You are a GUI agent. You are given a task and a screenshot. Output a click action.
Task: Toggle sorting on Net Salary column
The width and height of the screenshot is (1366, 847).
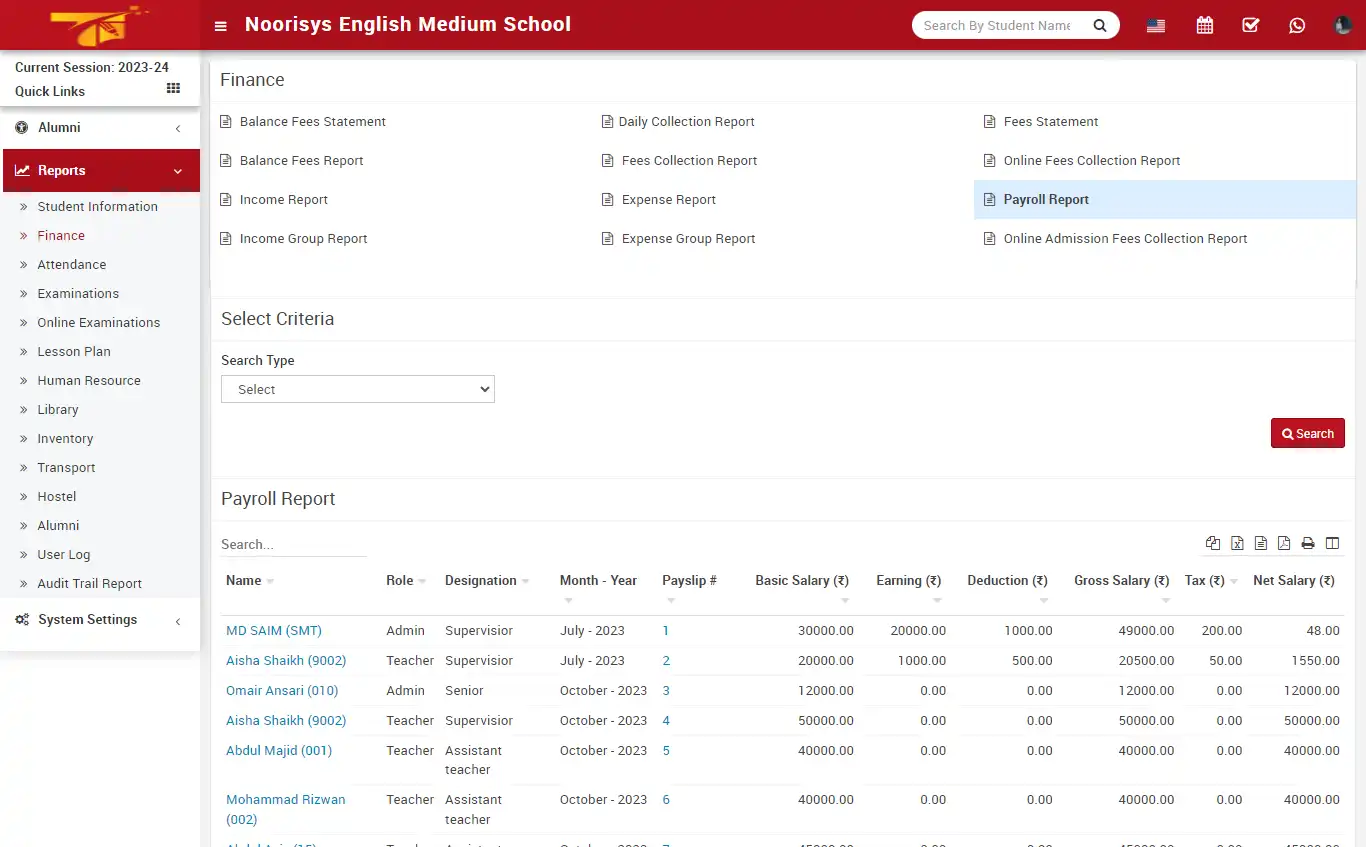1293,580
